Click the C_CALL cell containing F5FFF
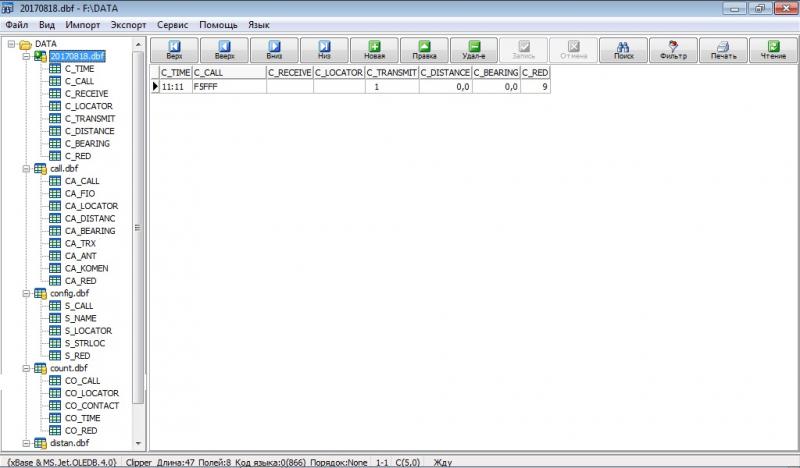This screenshot has width=800, height=468. (x=228, y=88)
